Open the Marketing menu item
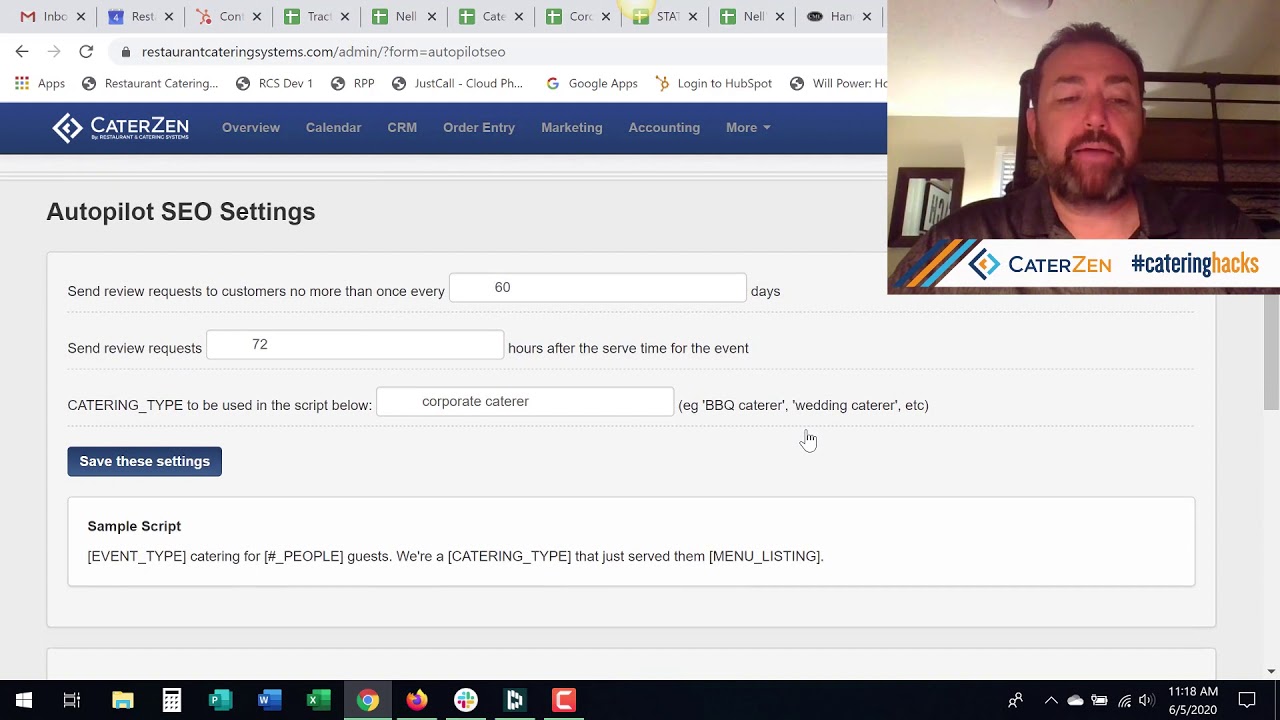 pos(572,127)
